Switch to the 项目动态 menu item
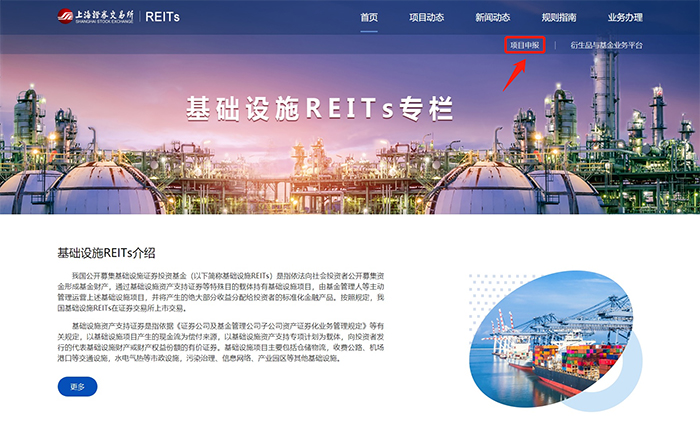This screenshot has height=422, width=700. (x=426, y=17)
